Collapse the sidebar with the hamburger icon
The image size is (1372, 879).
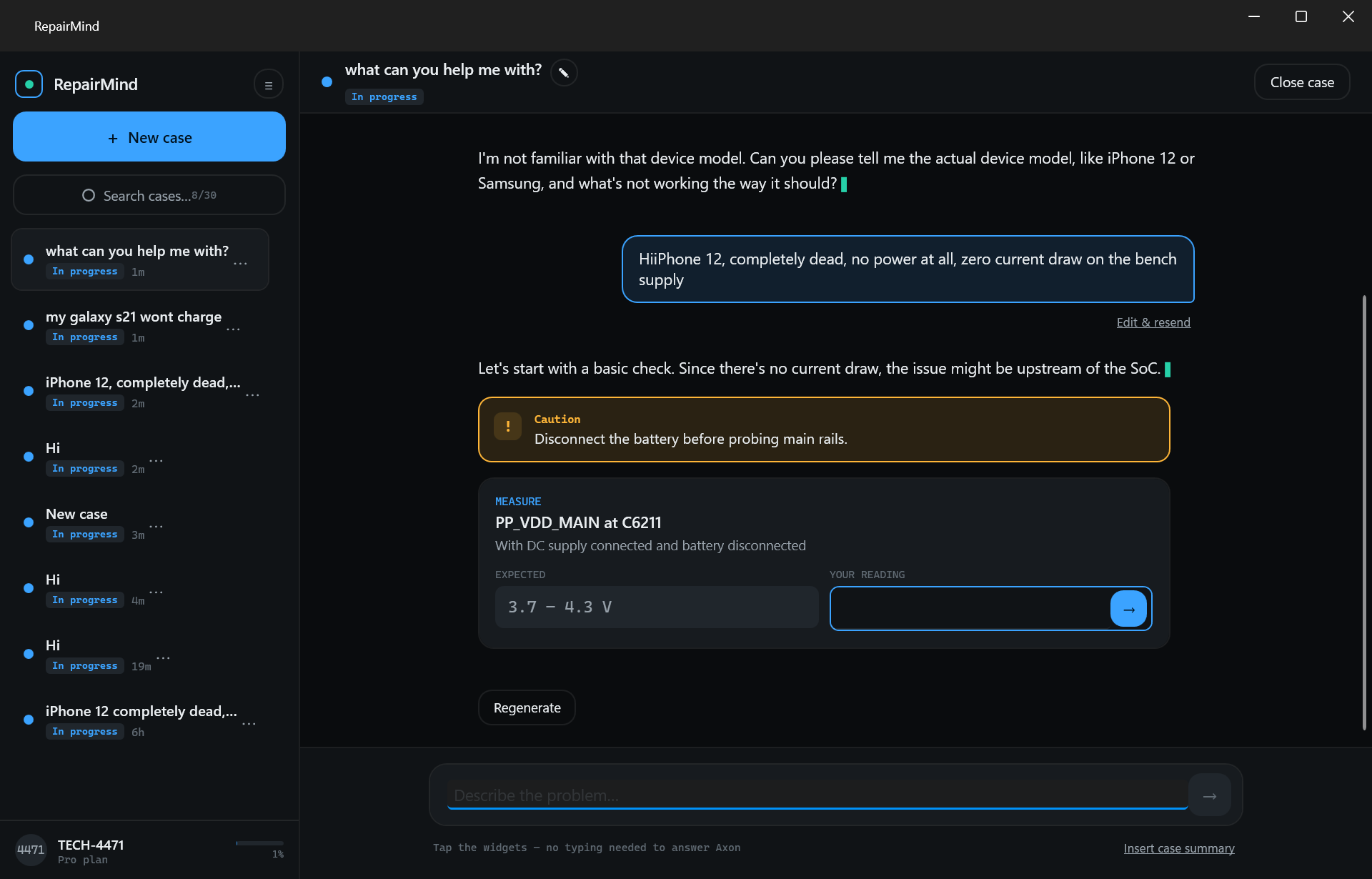click(269, 85)
